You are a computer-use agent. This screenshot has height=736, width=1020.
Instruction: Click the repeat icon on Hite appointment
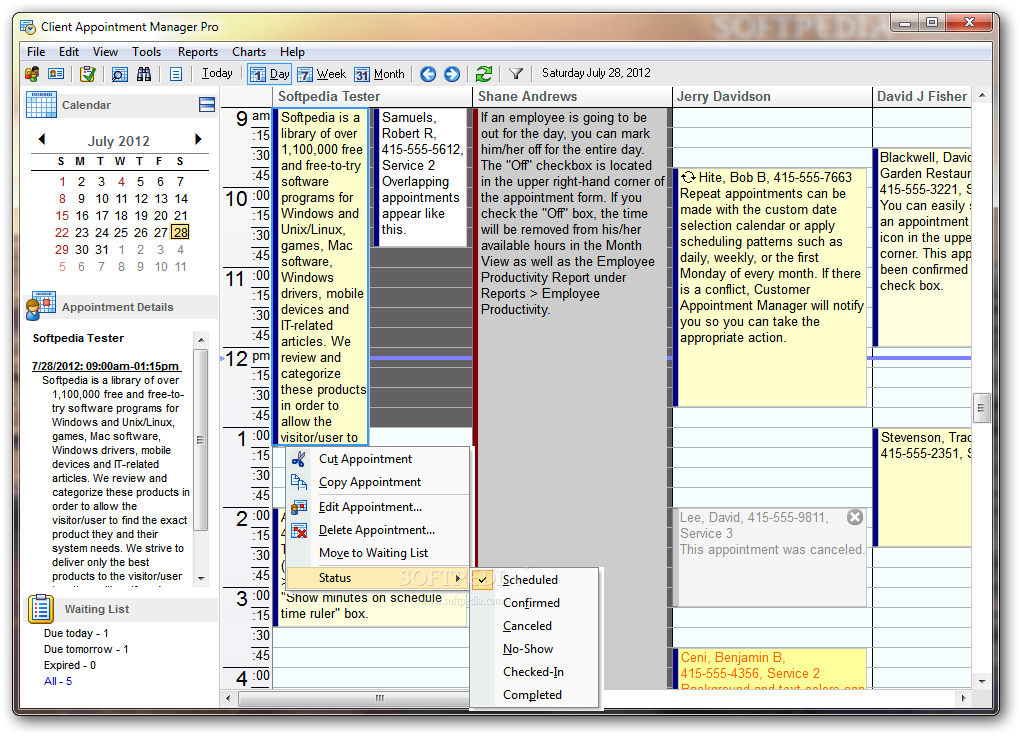tap(688, 177)
